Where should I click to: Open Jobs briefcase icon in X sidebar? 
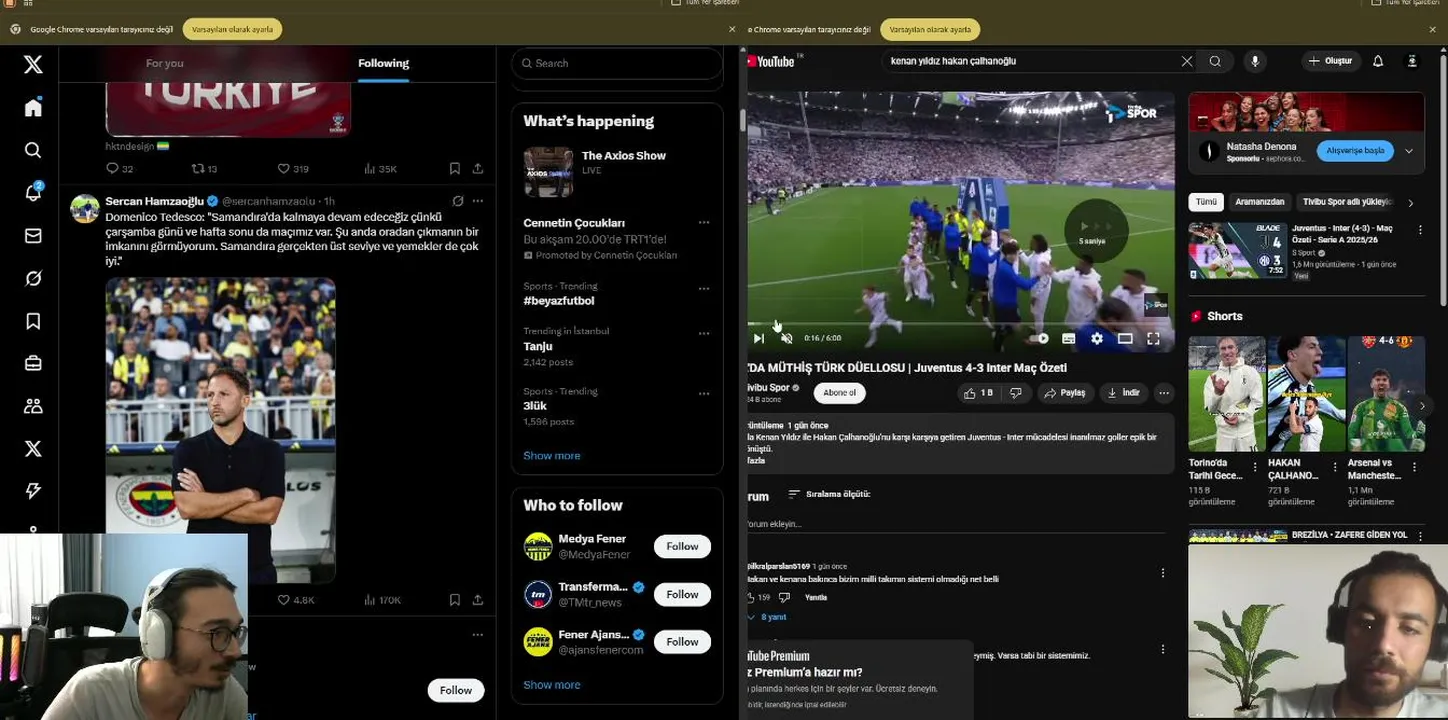(33, 363)
